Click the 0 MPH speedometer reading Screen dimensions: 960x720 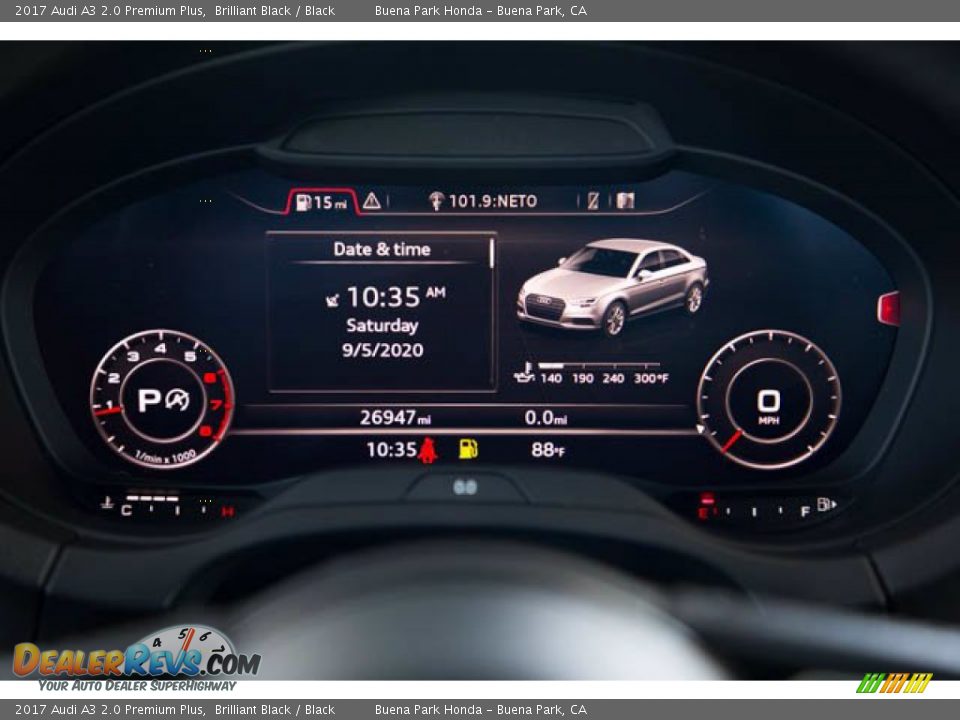click(768, 407)
